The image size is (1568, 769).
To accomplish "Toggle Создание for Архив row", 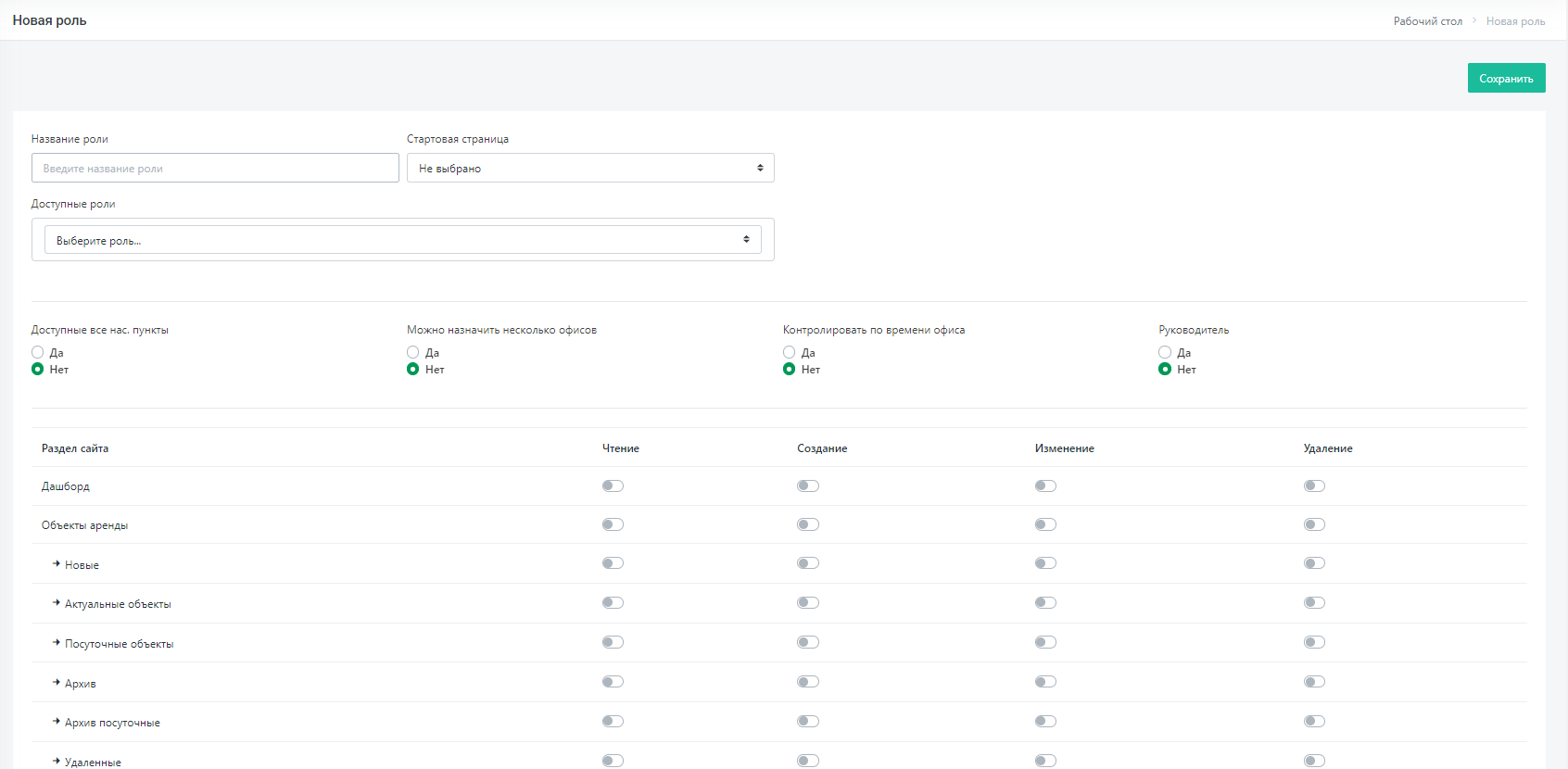I will tap(808, 682).
